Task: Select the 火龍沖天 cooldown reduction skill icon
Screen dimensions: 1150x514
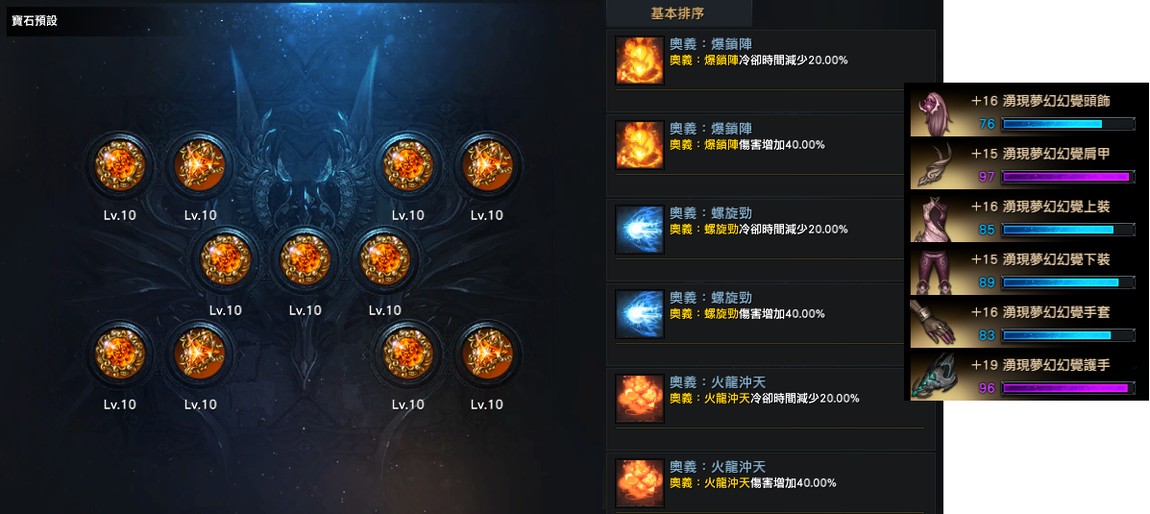Action: (640, 399)
